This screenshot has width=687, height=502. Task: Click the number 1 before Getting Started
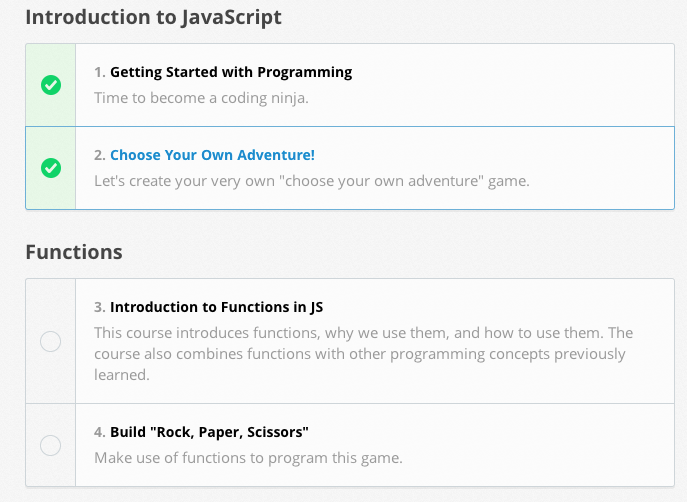99,72
